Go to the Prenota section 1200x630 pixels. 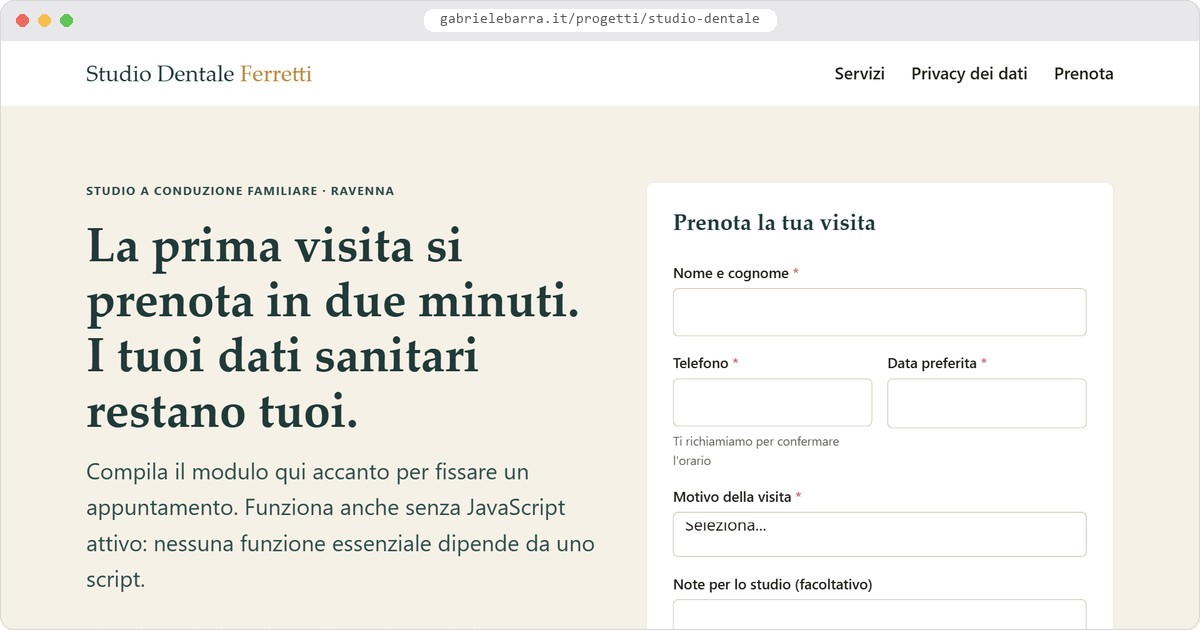click(1083, 74)
